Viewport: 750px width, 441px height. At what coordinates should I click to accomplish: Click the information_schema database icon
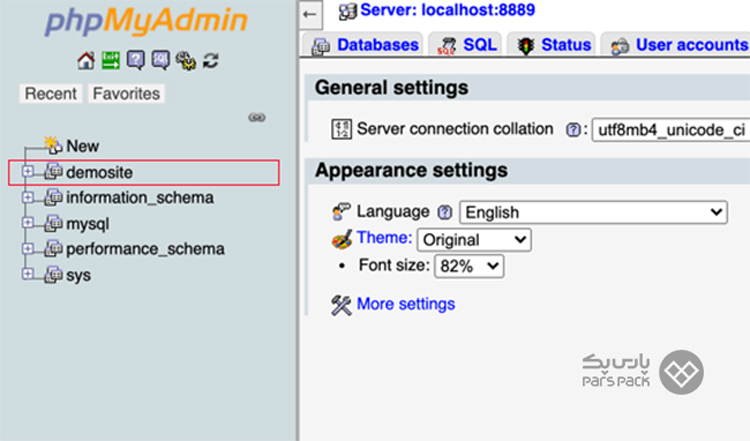click(x=54, y=197)
